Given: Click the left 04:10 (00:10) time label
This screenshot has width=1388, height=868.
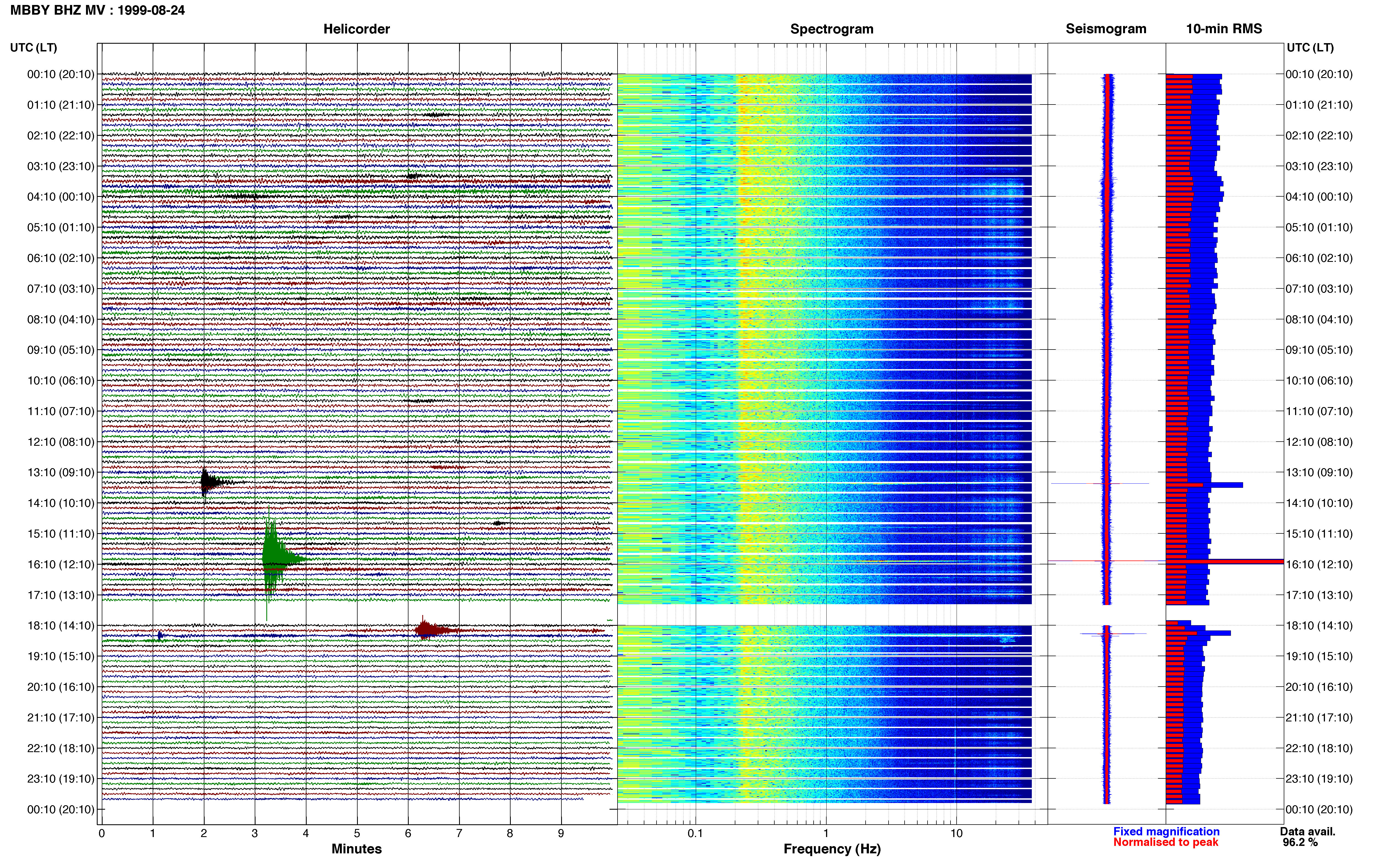Looking at the screenshot, I should (x=60, y=197).
